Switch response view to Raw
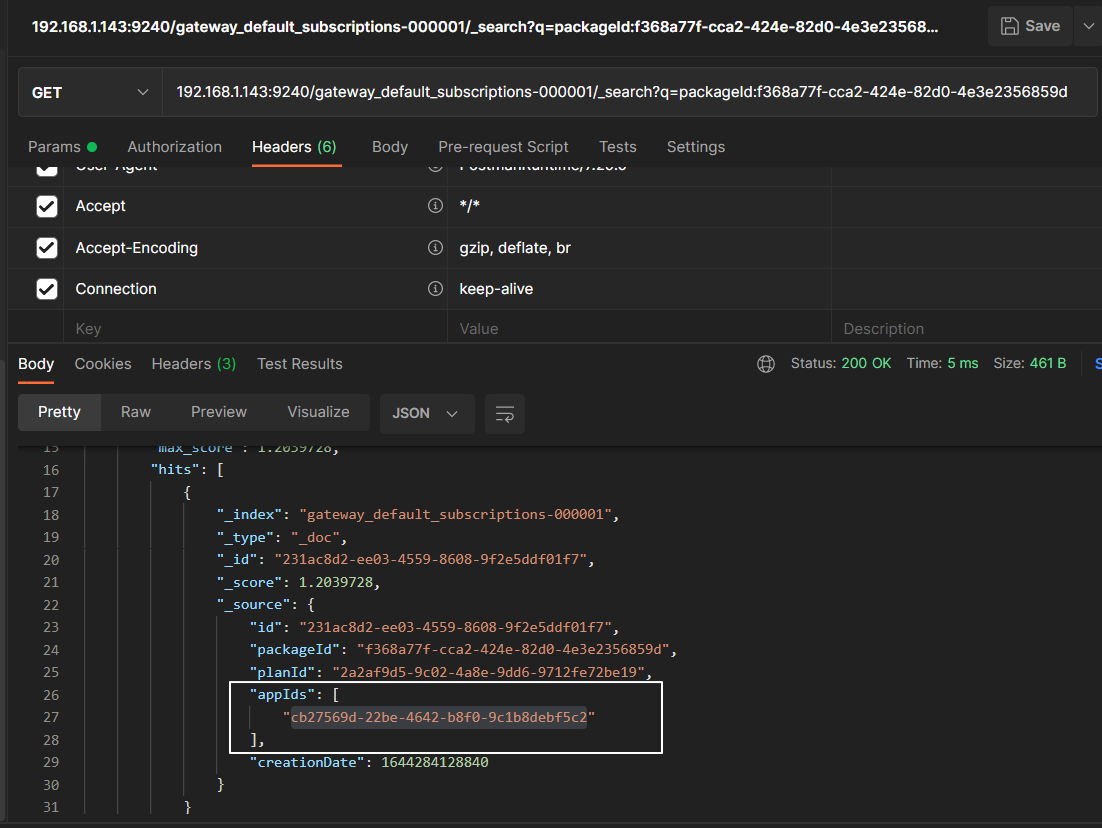 (136, 412)
